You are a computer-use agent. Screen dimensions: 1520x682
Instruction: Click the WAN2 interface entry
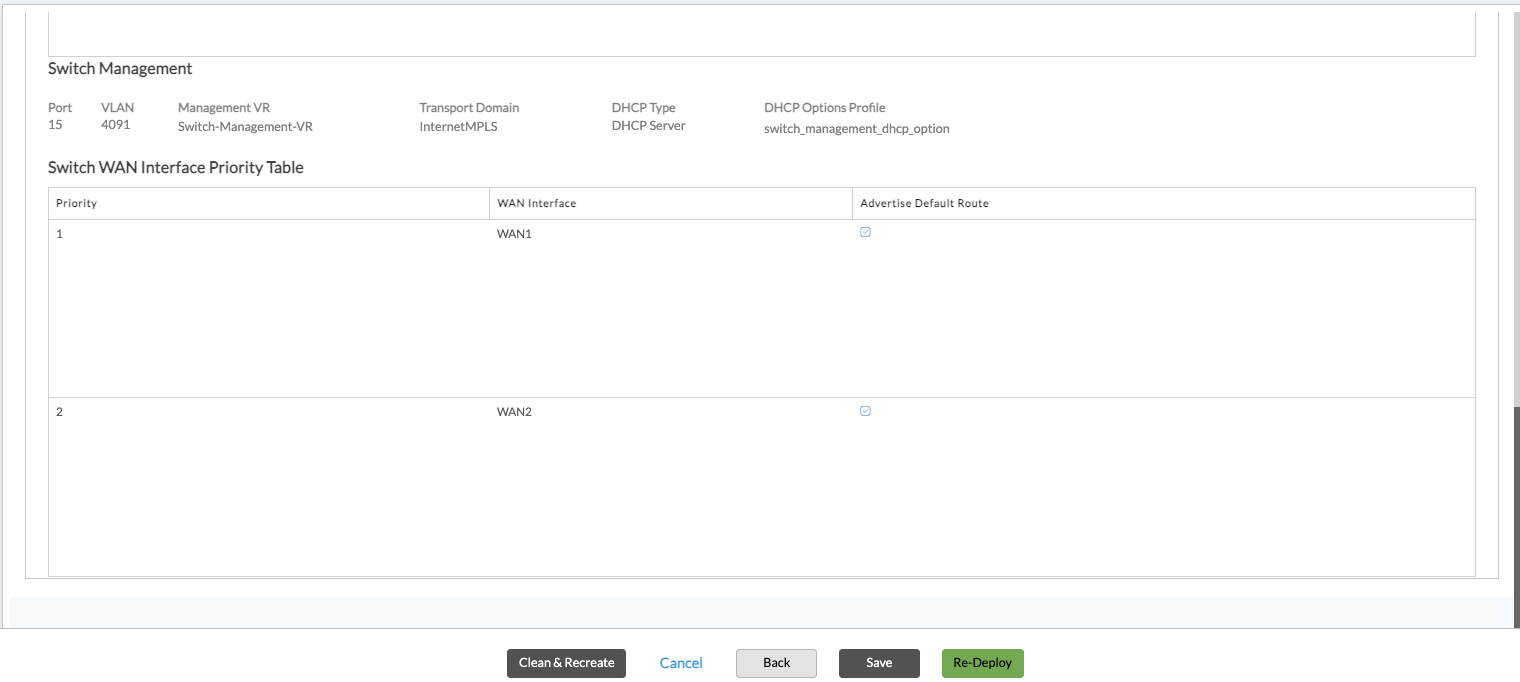[x=514, y=412]
